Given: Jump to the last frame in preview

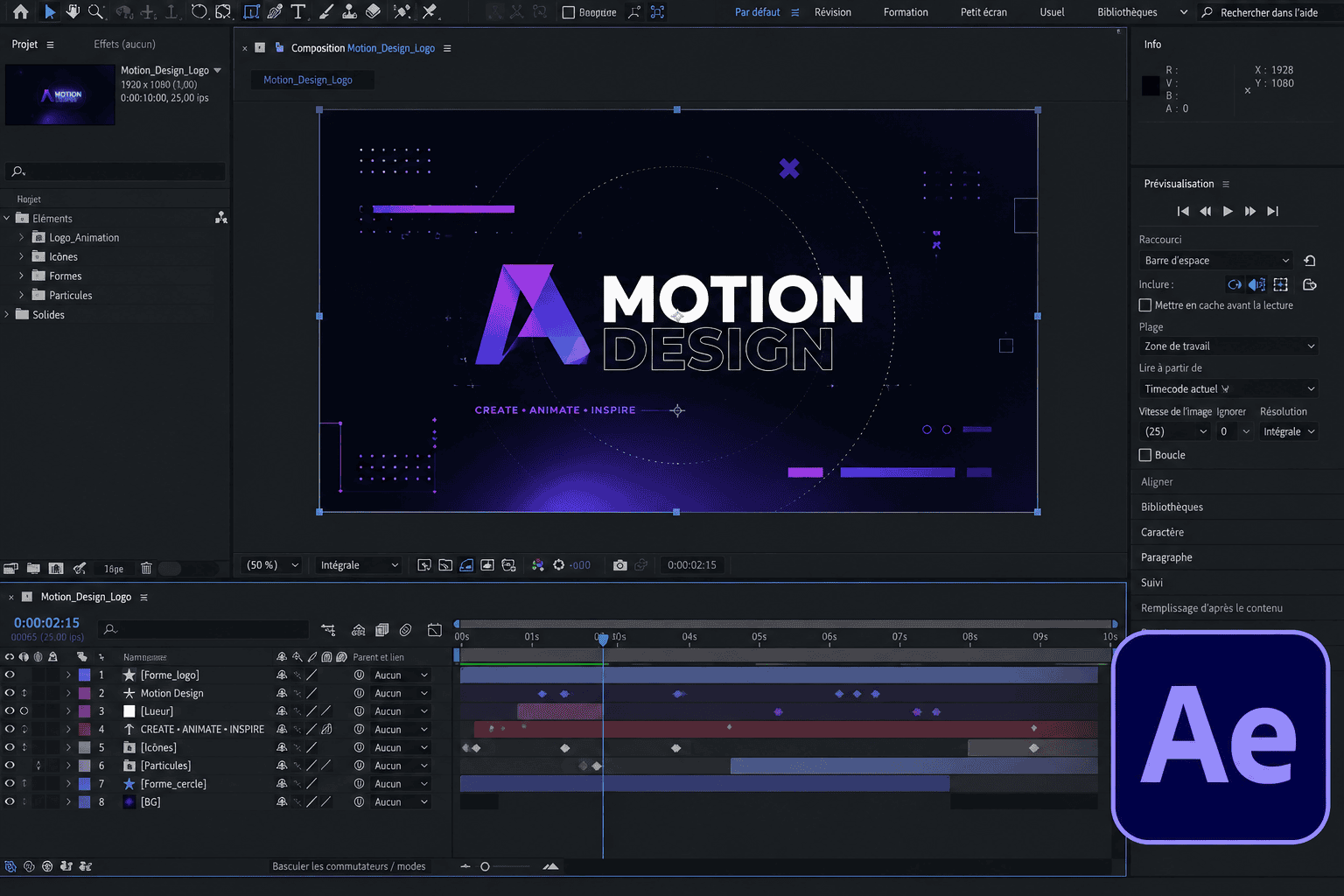Looking at the screenshot, I should pyautogui.click(x=1273, y=211).
